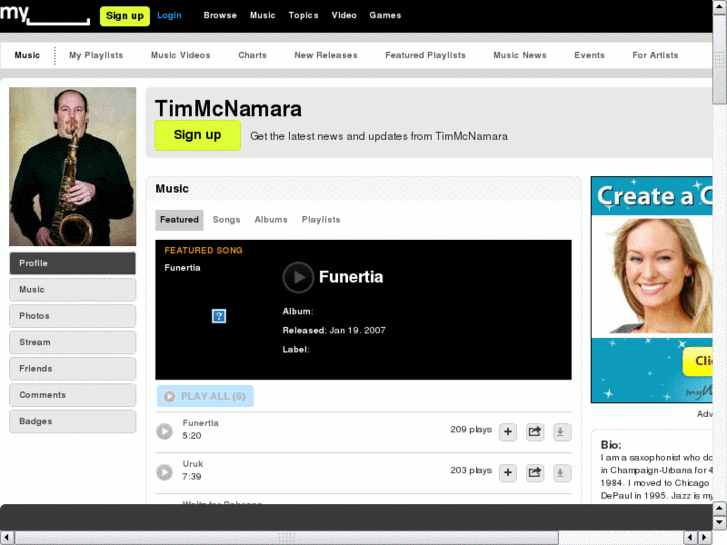Go to My Playlists
727x545 pixels.
pos(96,55)
